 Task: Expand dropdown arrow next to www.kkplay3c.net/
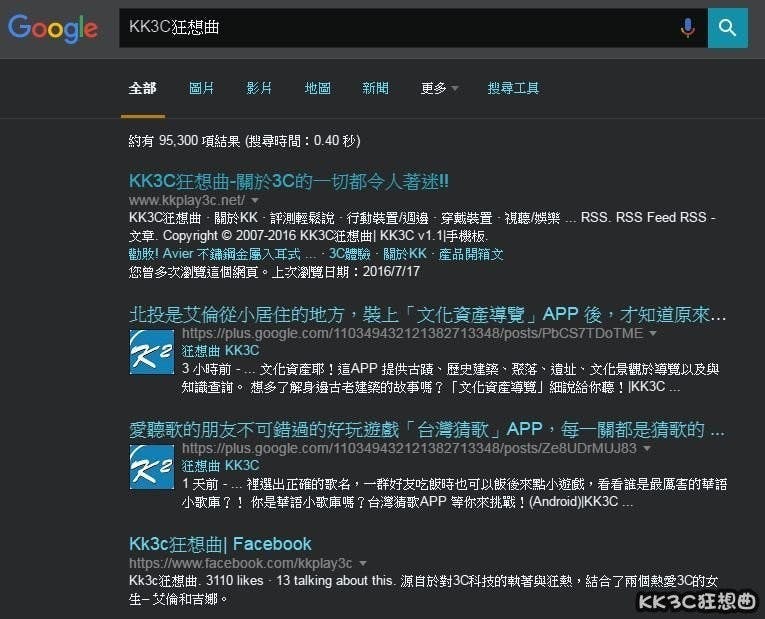pyautogui.click(x=255, y=200)
